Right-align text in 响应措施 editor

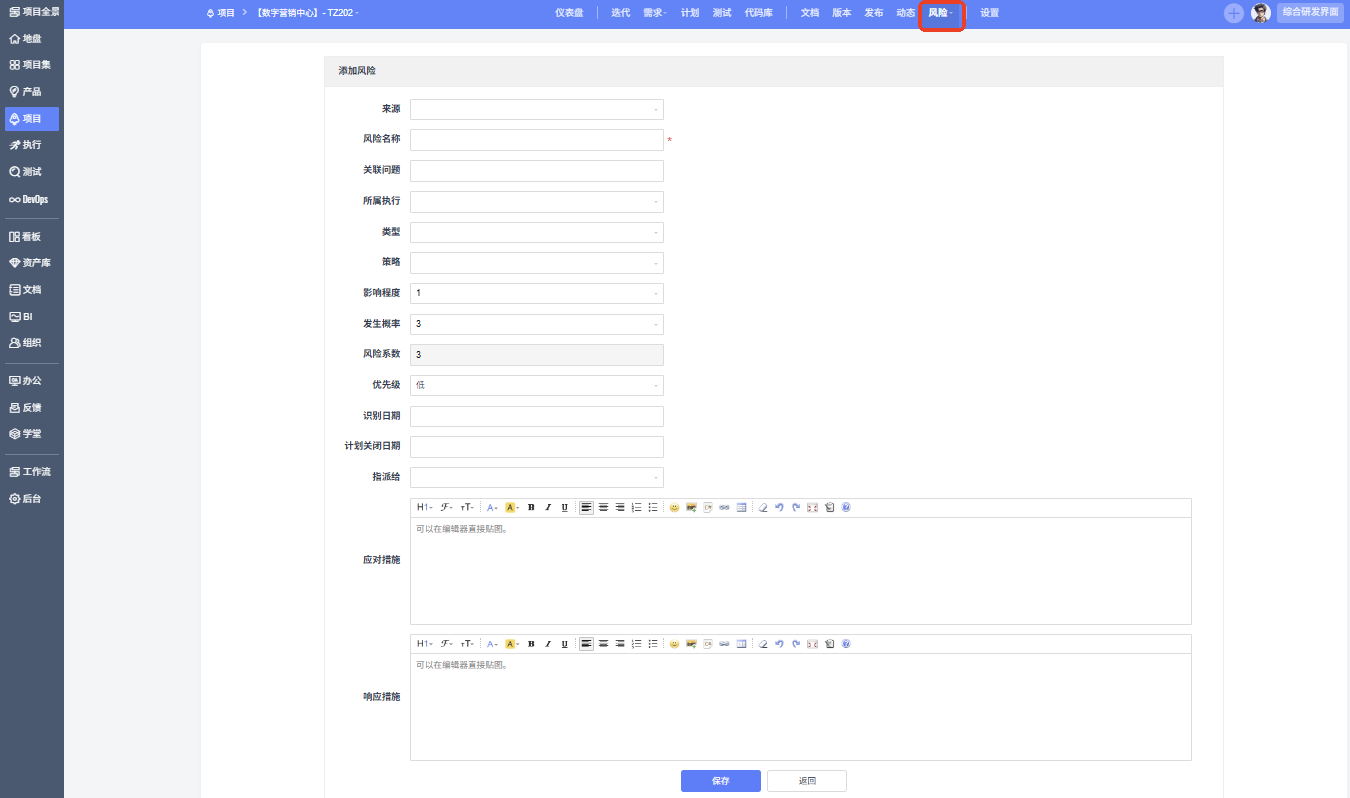(620, 643)
